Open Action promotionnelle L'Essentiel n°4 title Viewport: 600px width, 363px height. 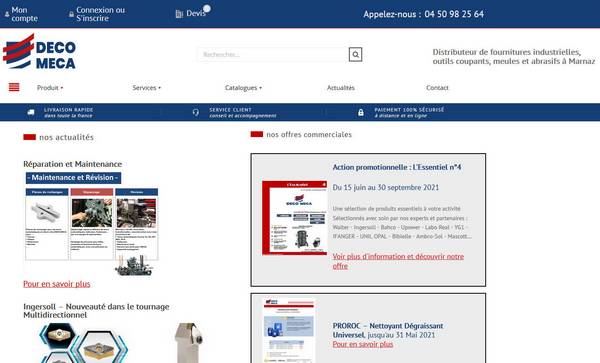click(x=397, y=167)
